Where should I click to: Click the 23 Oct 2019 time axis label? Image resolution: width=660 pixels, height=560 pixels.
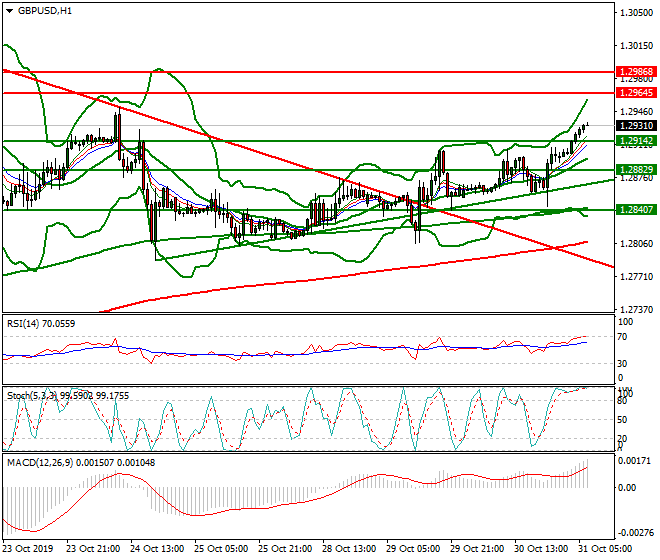pos(28,549)
